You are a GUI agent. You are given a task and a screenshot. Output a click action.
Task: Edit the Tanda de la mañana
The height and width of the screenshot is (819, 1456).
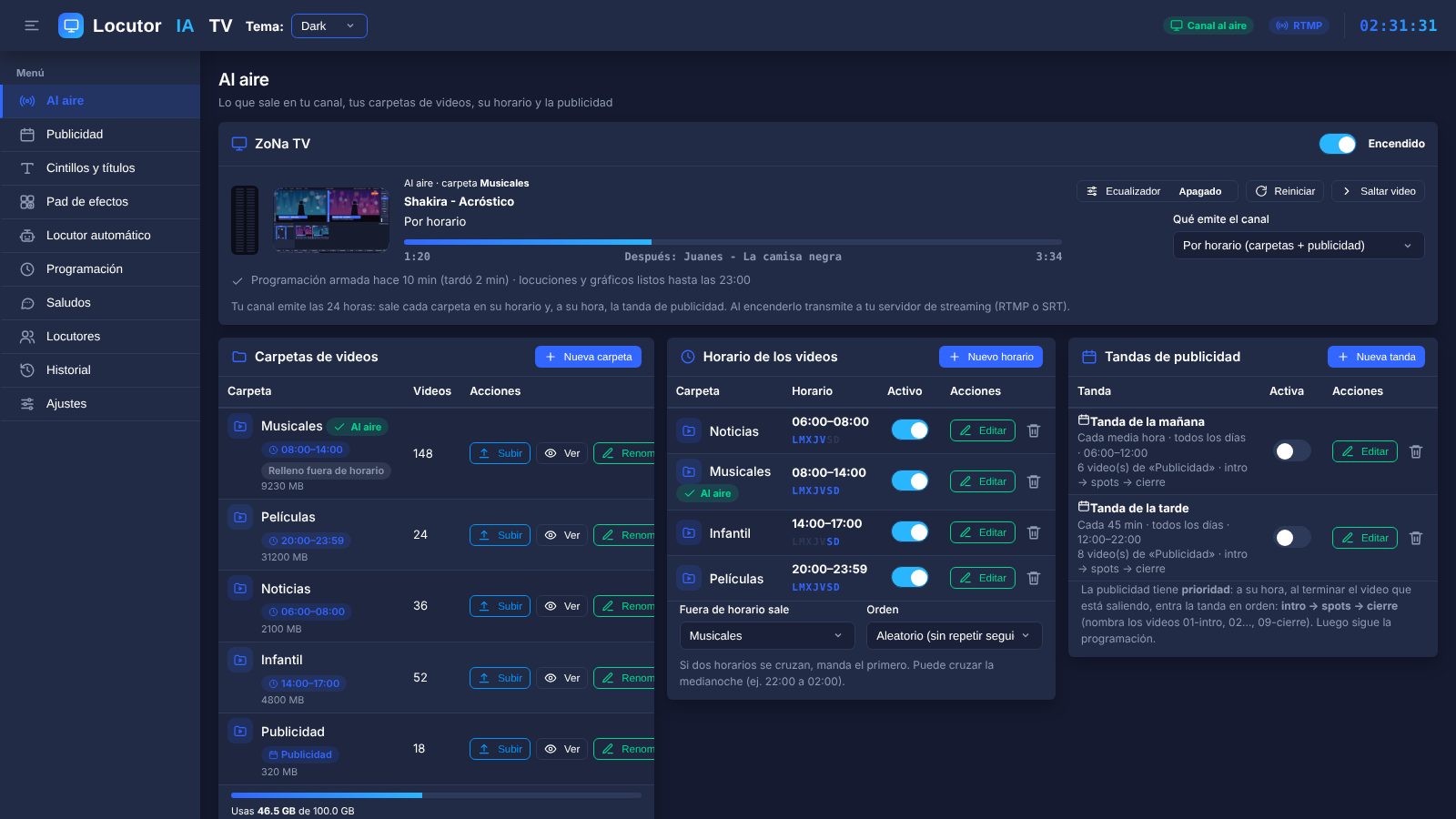click(1364, 451)
